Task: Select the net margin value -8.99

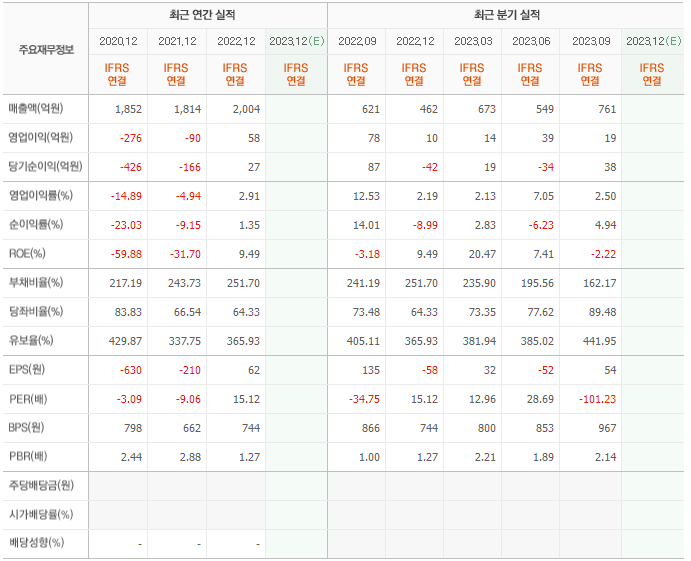Action: tap(425, 226)
